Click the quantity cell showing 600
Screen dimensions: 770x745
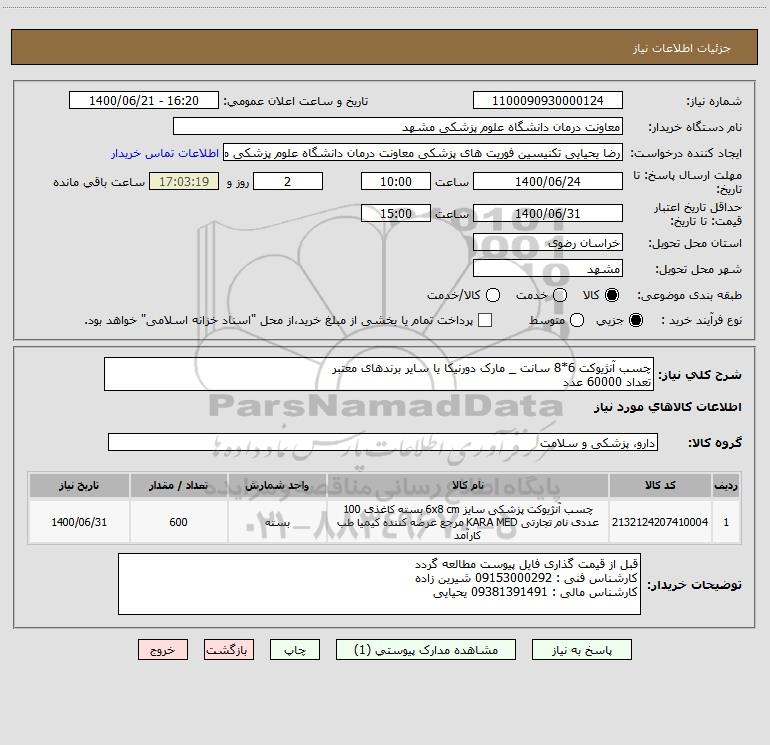point(179,522)
